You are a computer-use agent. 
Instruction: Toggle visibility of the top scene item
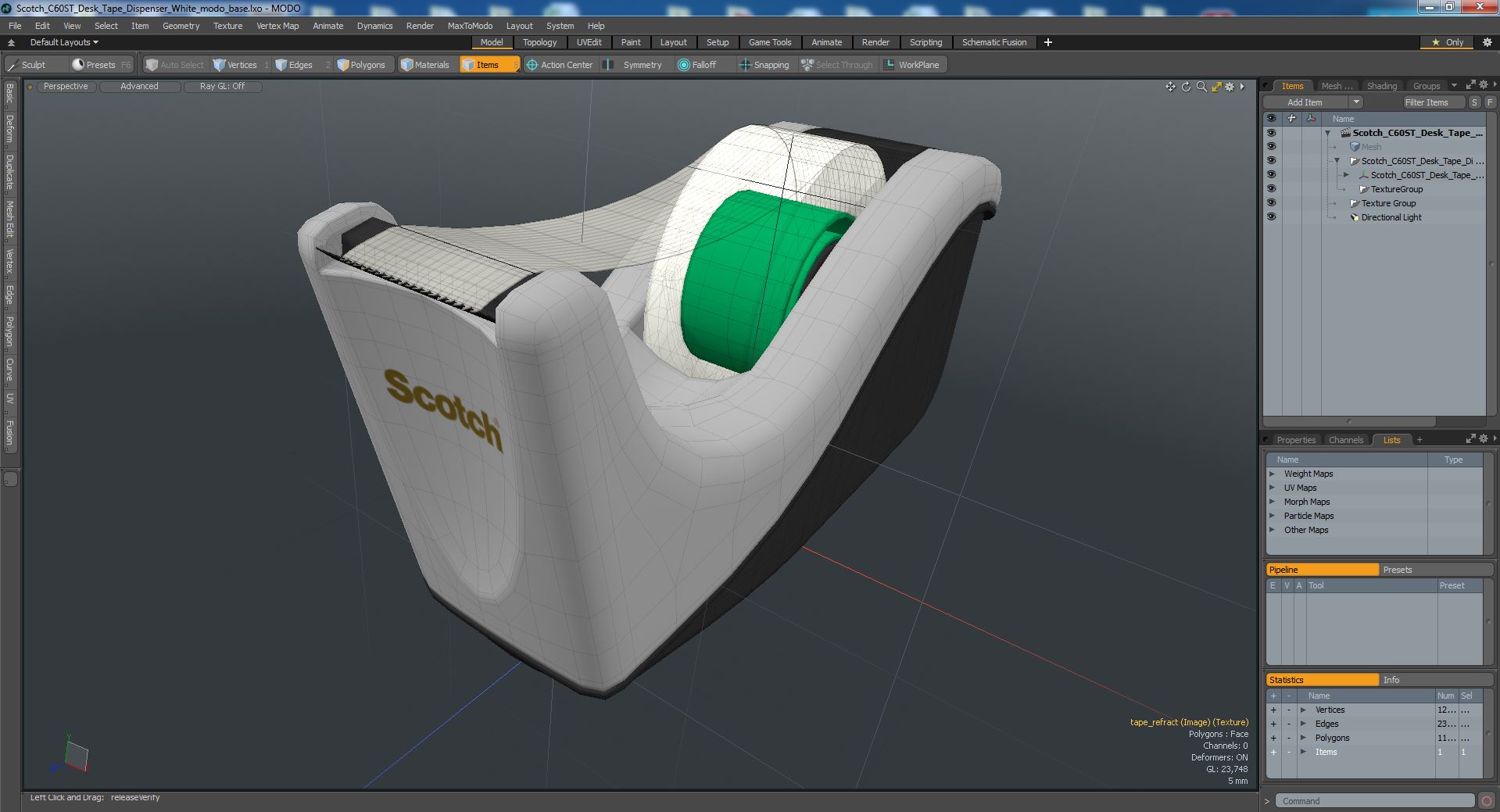click(x=1271, y=133)
